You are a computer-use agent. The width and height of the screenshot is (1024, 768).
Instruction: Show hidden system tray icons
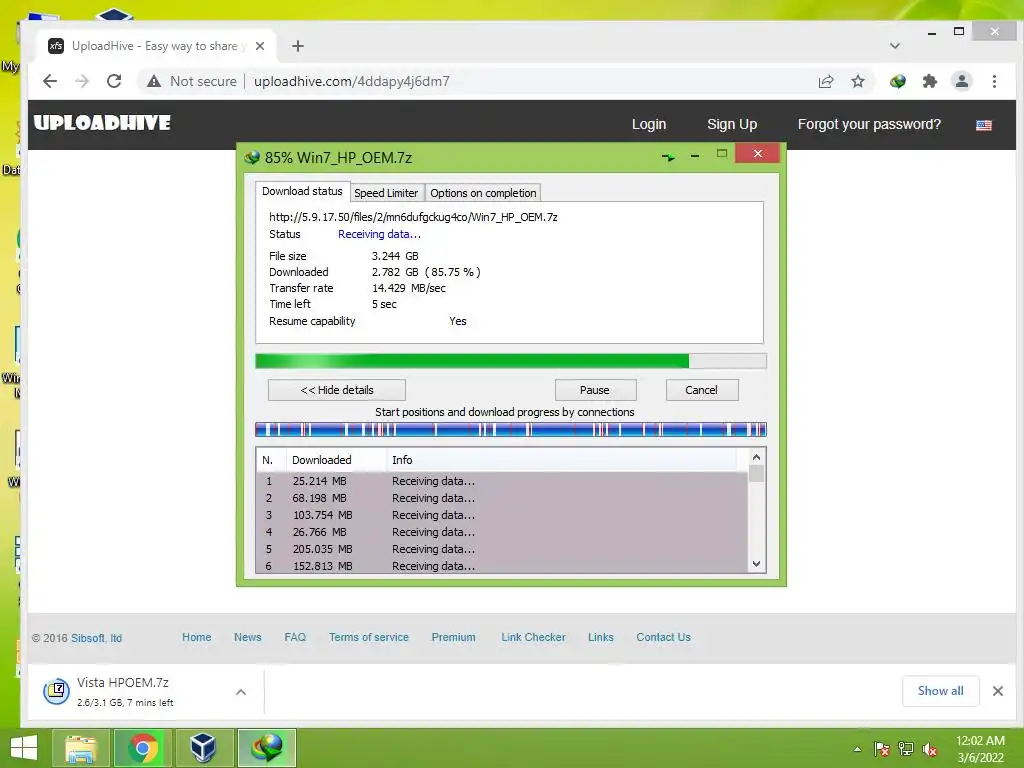pos(857,749)
